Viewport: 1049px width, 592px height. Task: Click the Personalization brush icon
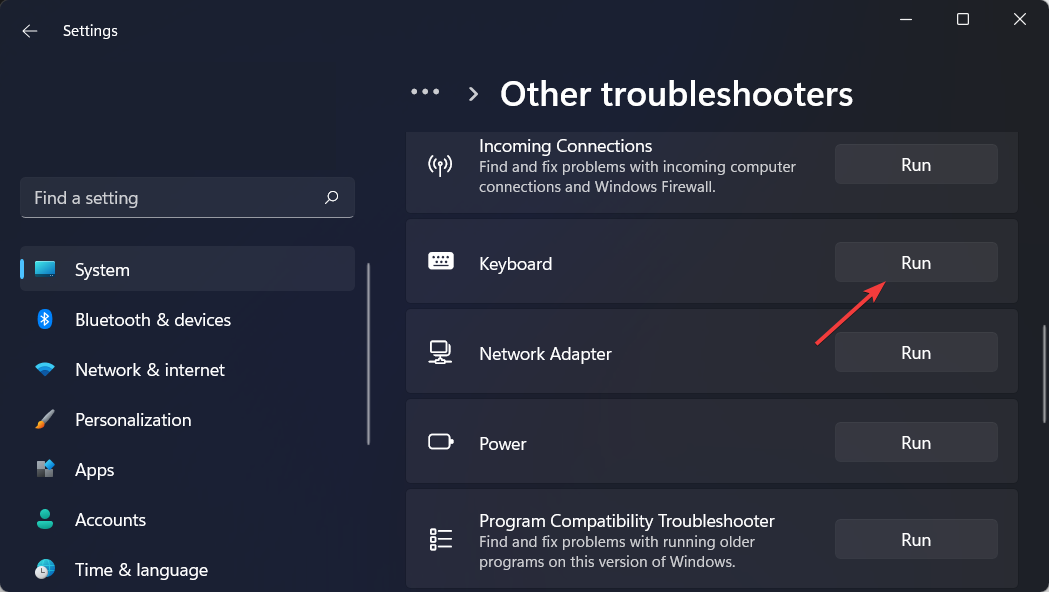point(45,419)
